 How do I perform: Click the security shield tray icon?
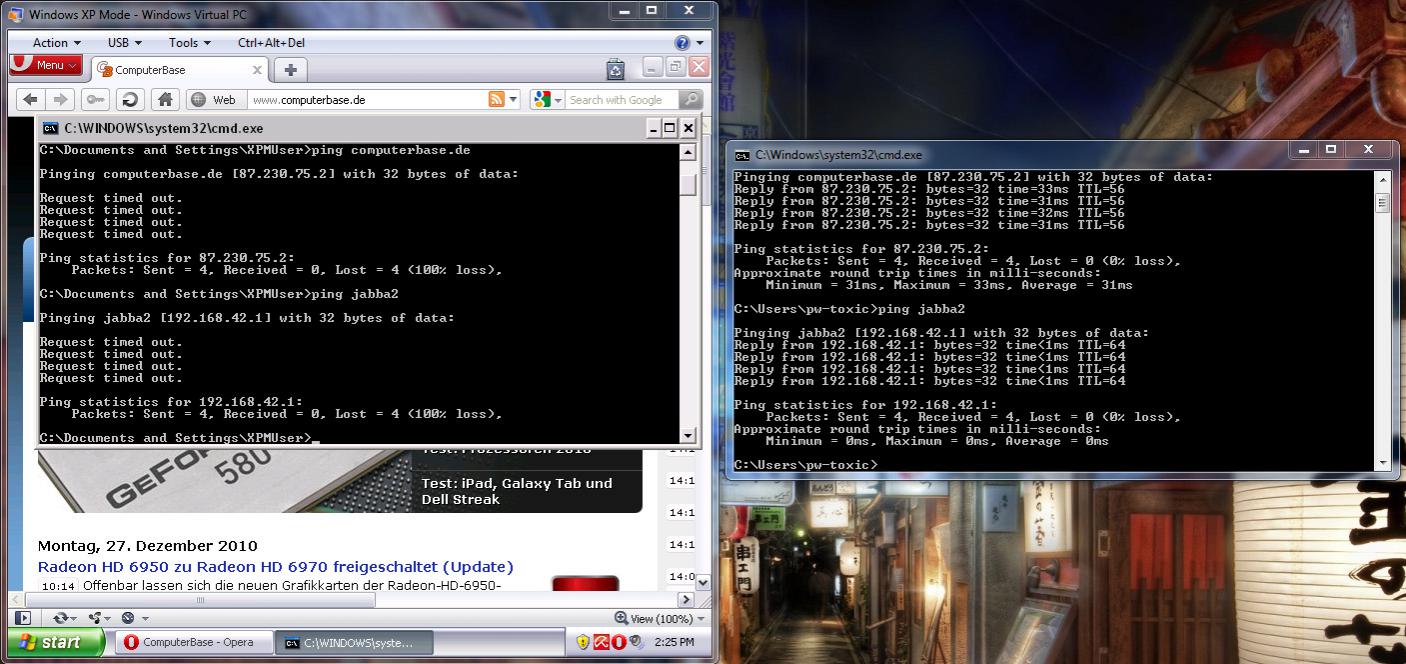(583, 642)
